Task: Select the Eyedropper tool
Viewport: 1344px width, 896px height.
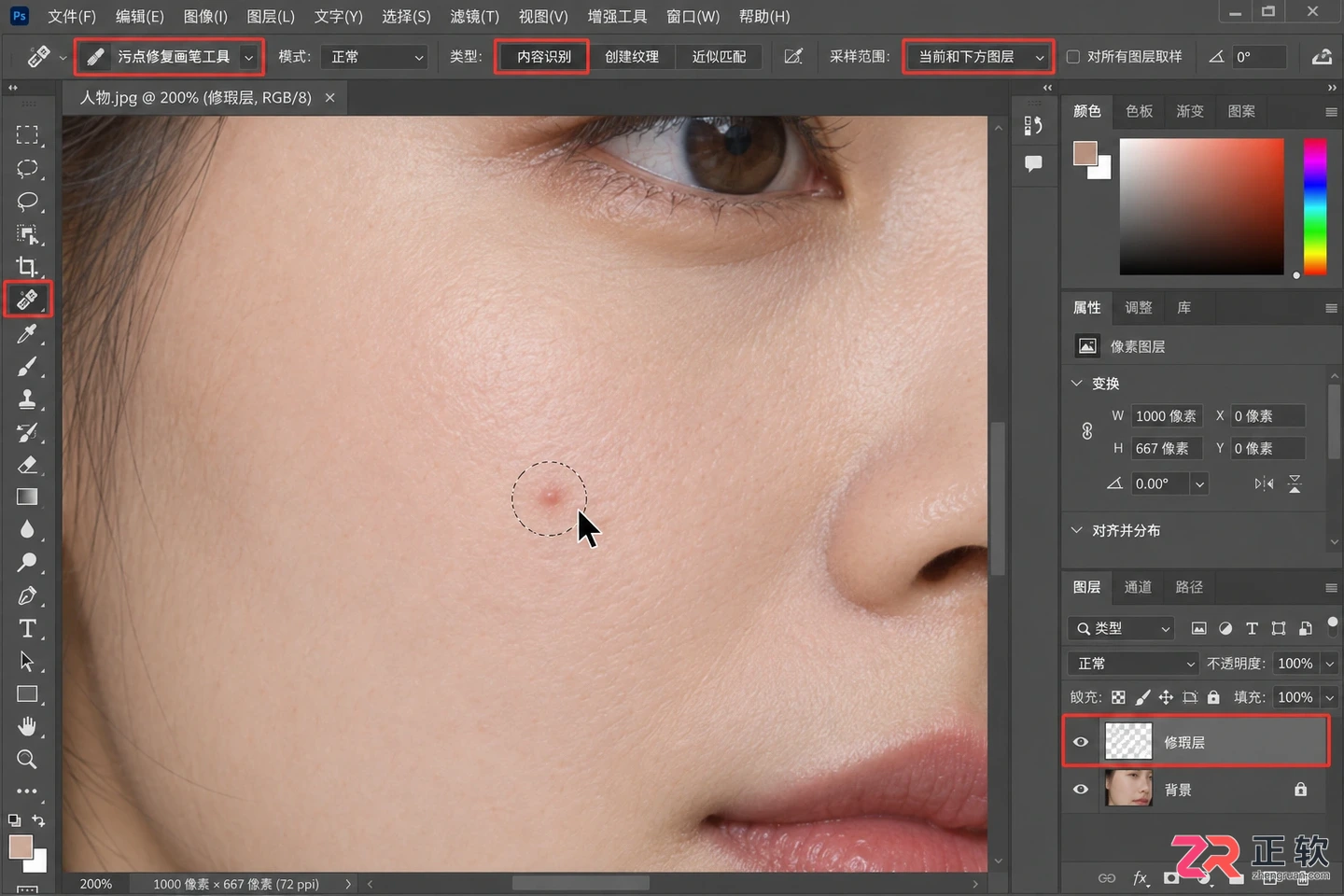Action: click(x=27, y=333)
